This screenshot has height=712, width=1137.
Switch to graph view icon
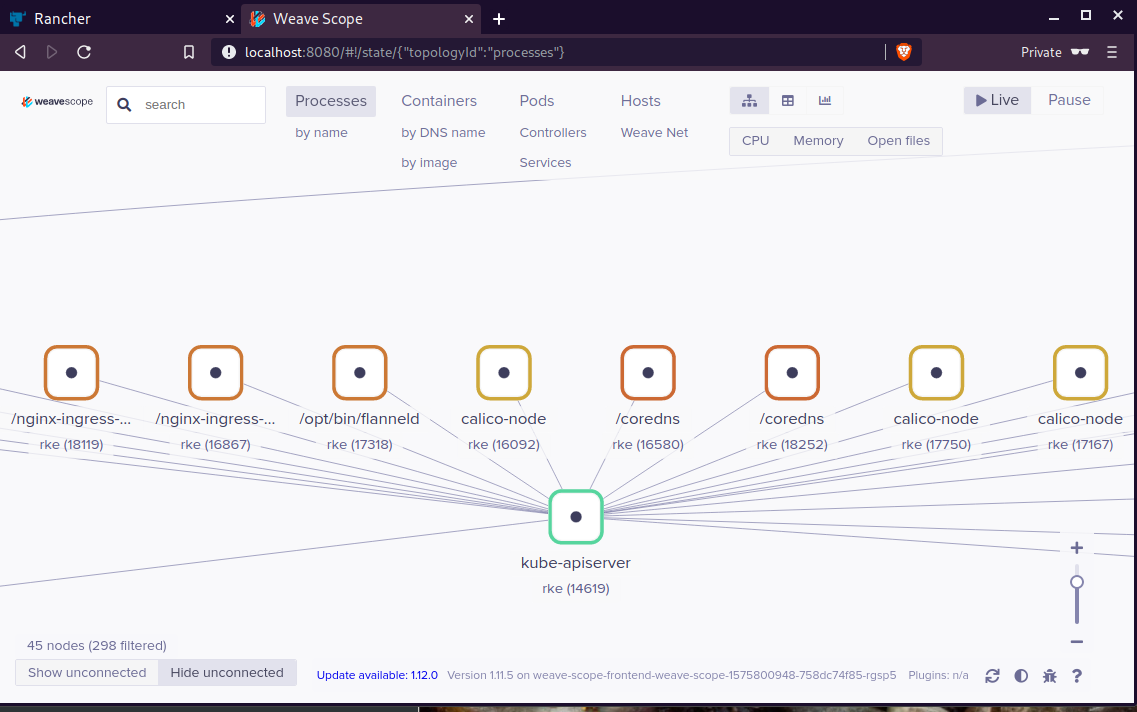pyautogui.click(x=749, y=101)
